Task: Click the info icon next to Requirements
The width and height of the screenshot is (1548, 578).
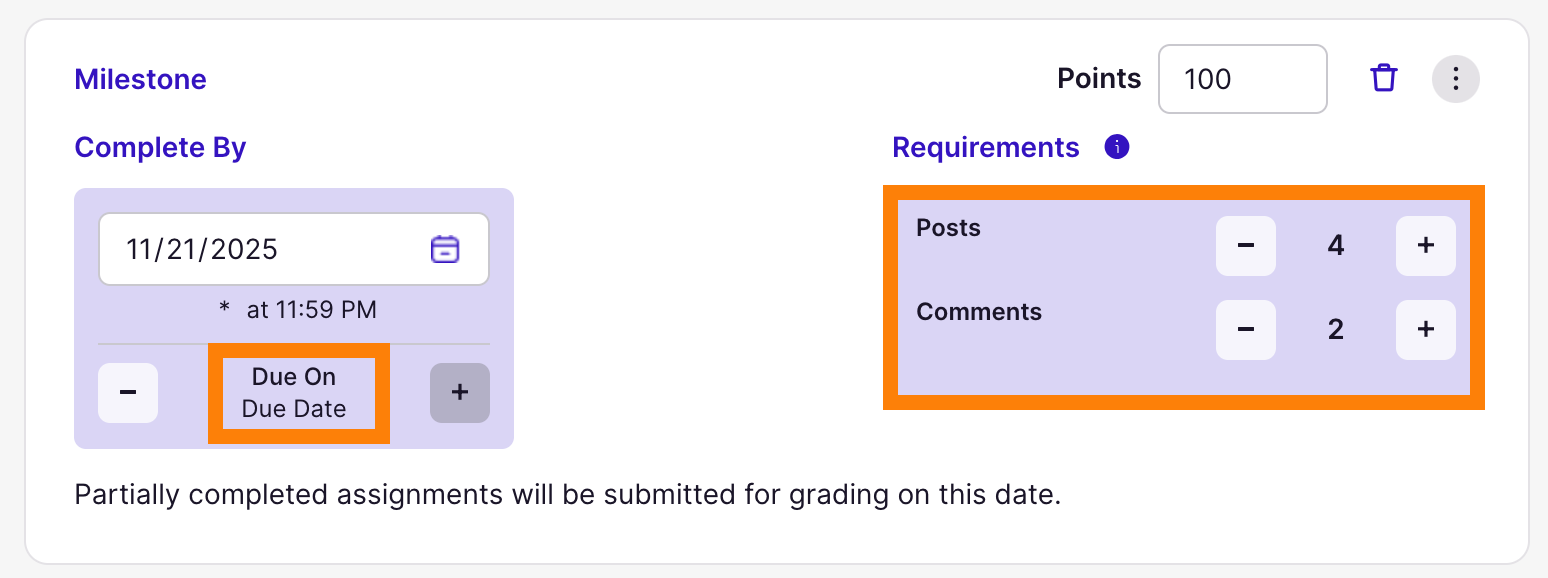Action: point(1117,146)
